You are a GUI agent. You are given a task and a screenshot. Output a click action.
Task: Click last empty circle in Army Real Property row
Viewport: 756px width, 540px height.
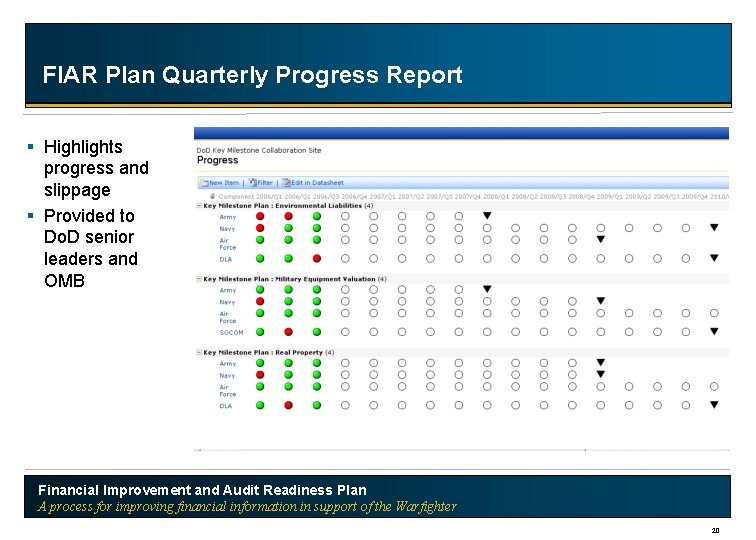[572, 363]
